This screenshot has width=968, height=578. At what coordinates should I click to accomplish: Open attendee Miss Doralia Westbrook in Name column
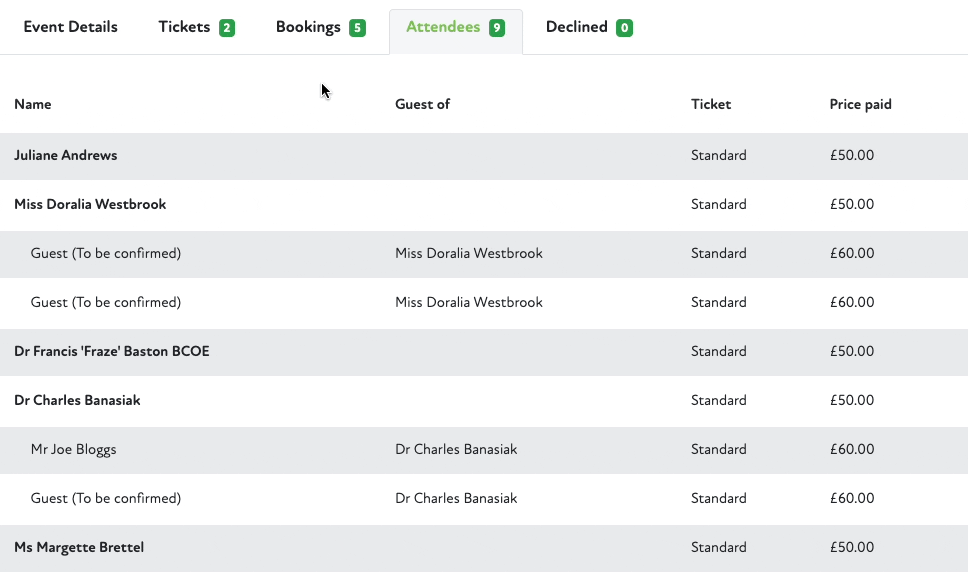click(x=90, y=204)
